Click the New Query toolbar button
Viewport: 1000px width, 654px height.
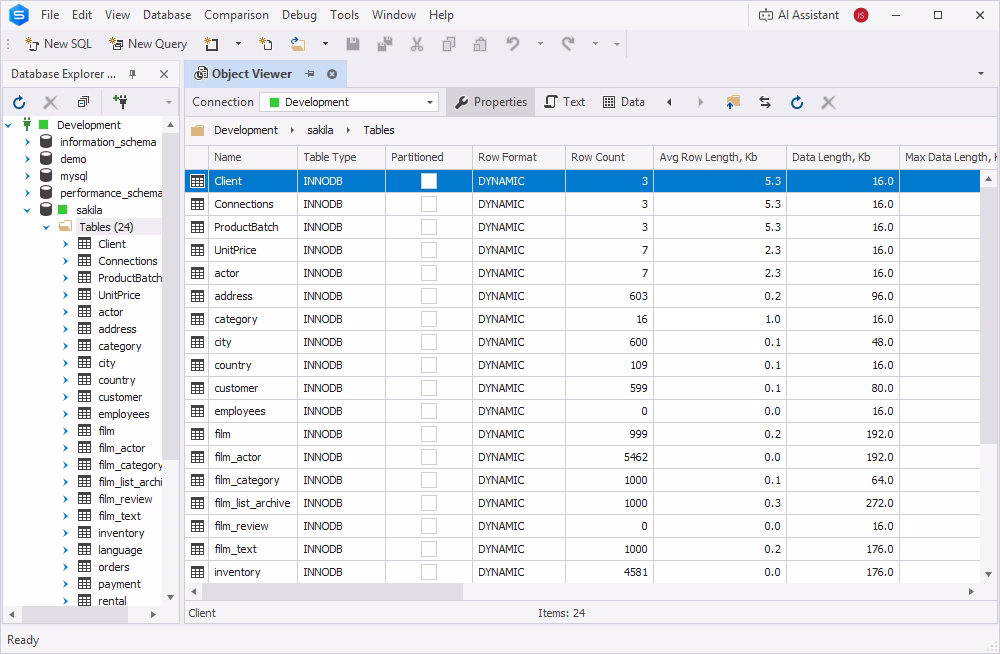[148, 43]
